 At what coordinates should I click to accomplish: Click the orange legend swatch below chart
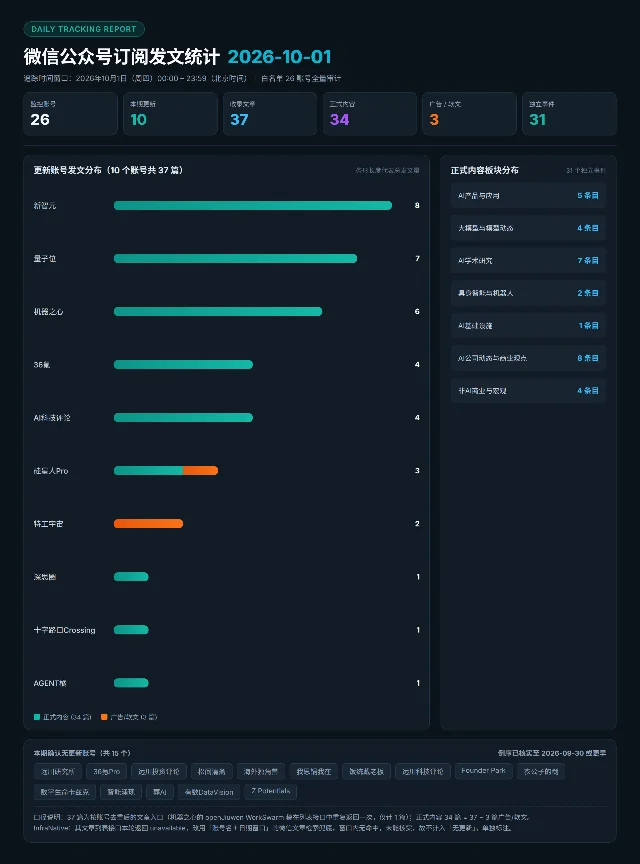(104, 717)
